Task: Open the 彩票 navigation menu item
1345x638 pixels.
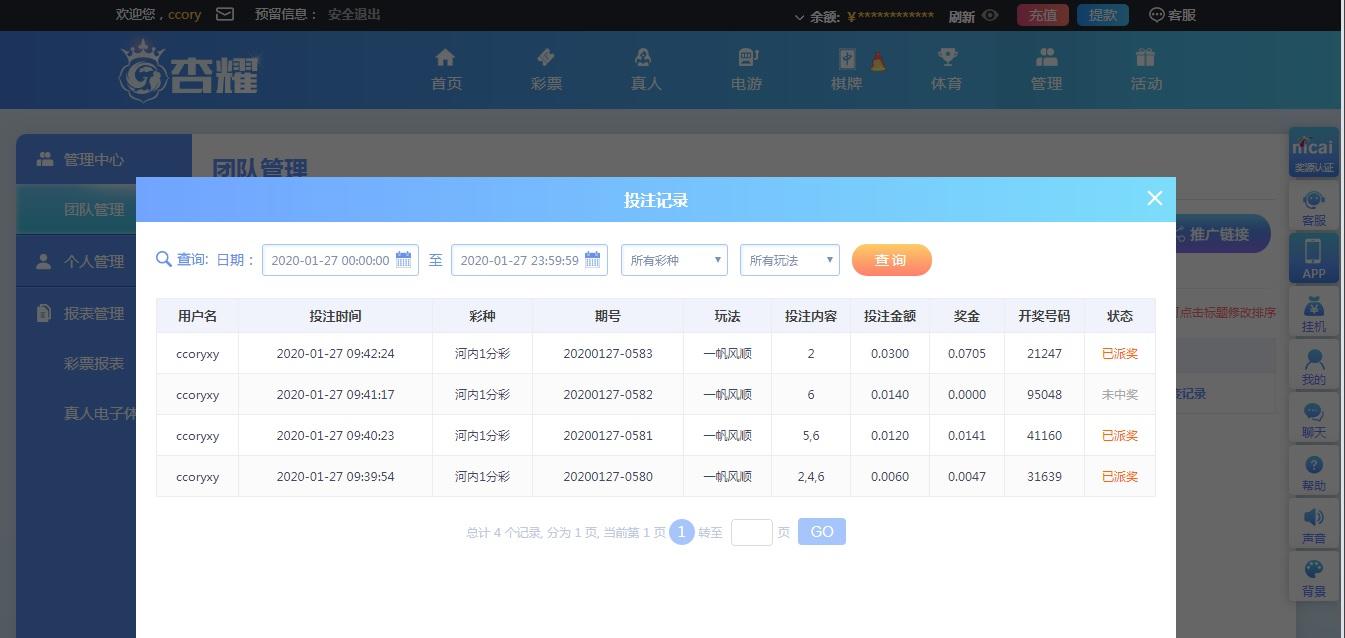Action: tap(546, 69)
